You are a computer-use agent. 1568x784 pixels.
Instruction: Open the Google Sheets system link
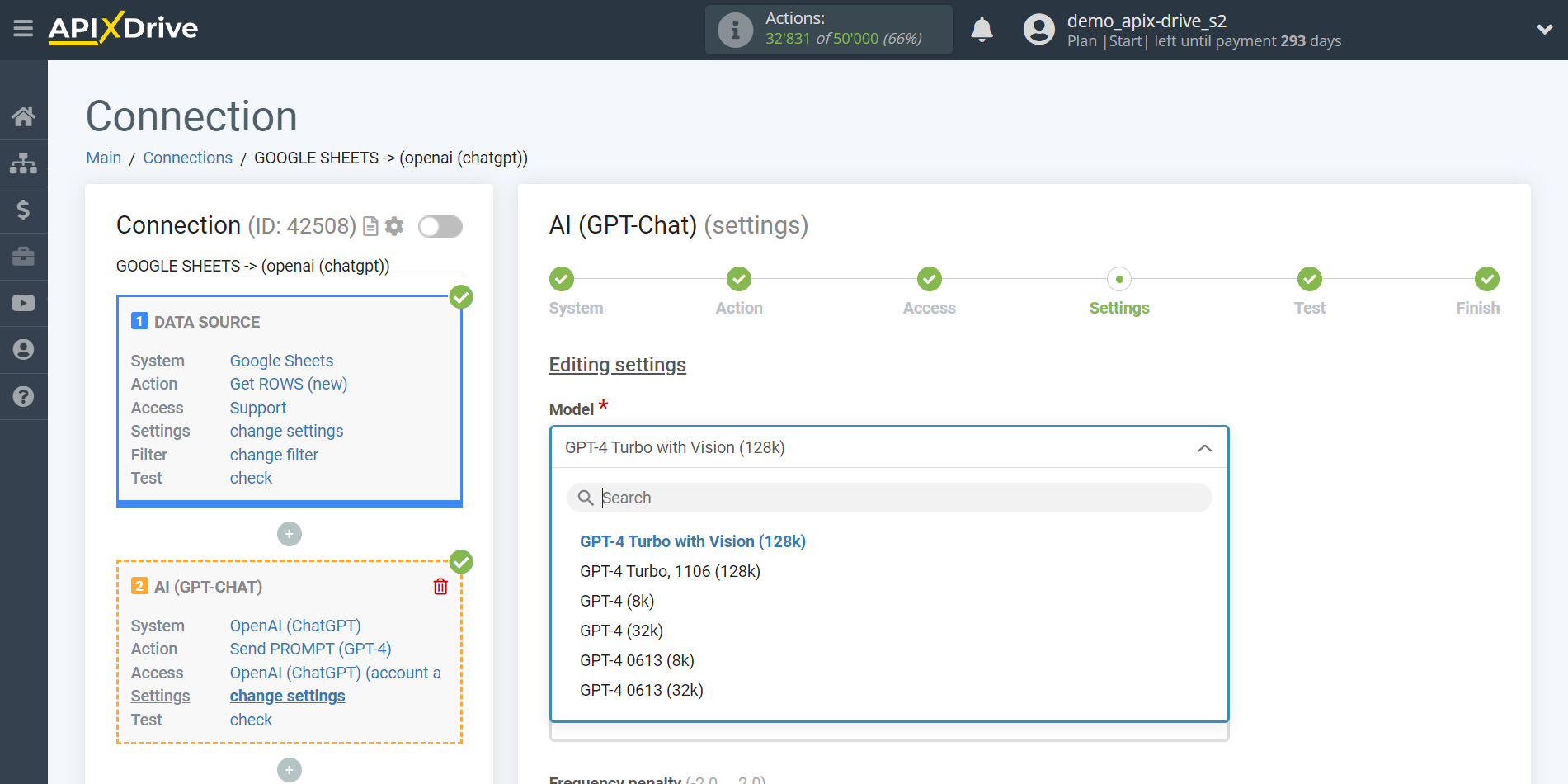281,361
